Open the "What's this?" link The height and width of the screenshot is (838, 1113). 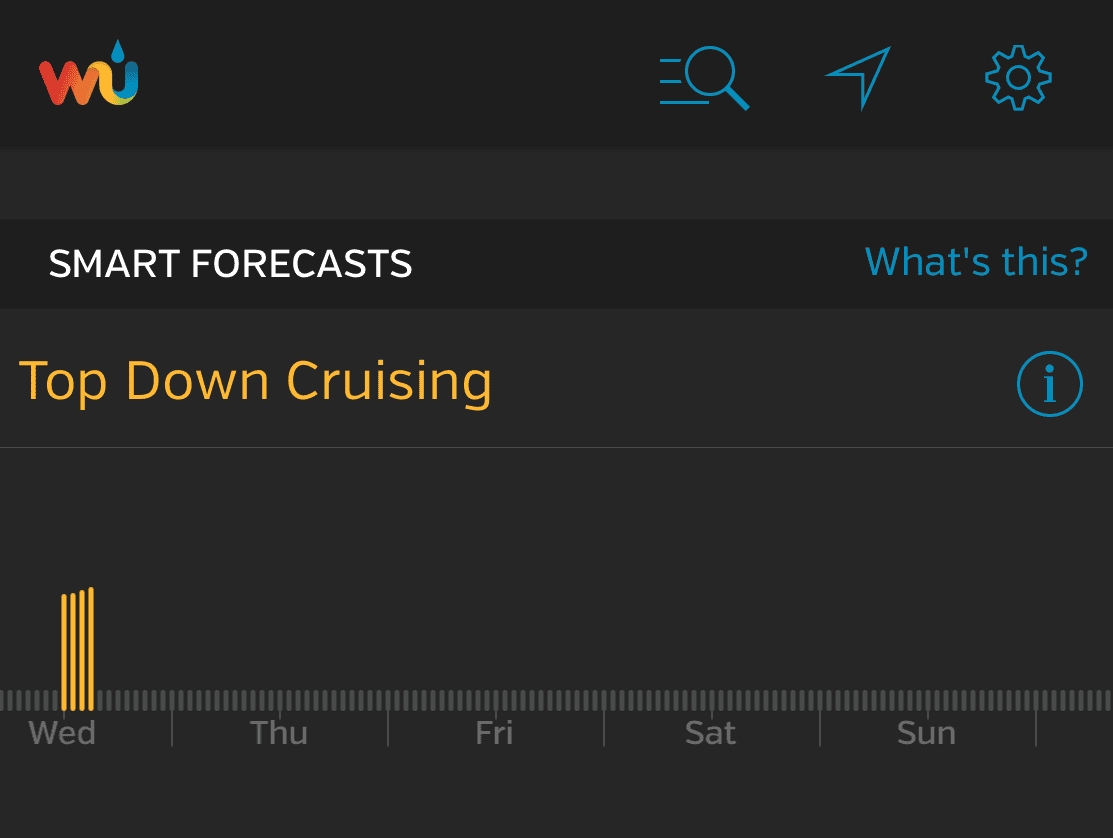pyautogui.click(x=976, y=262)
